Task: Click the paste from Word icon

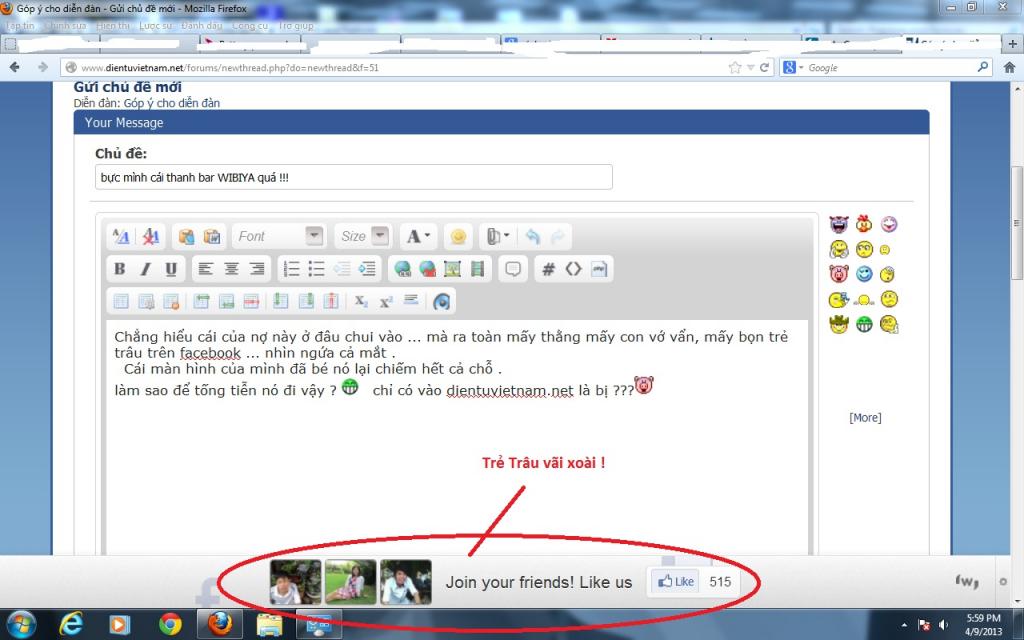Action: point(212,236)
